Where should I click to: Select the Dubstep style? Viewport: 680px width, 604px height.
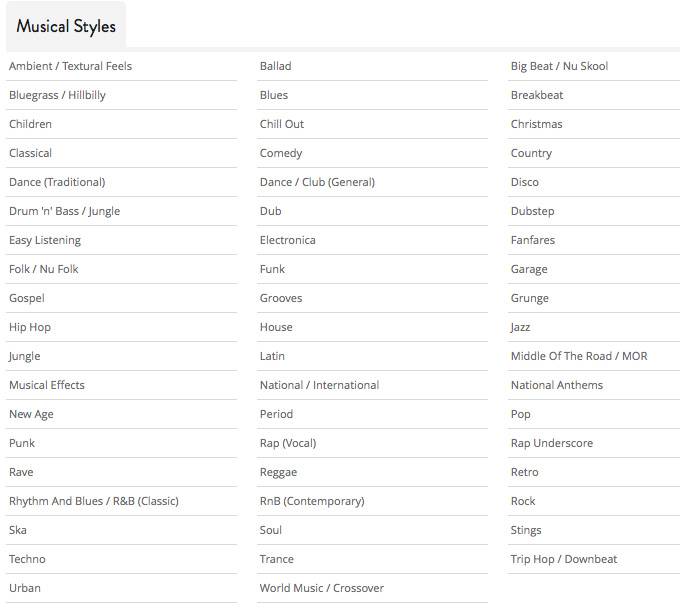[533, 211]
